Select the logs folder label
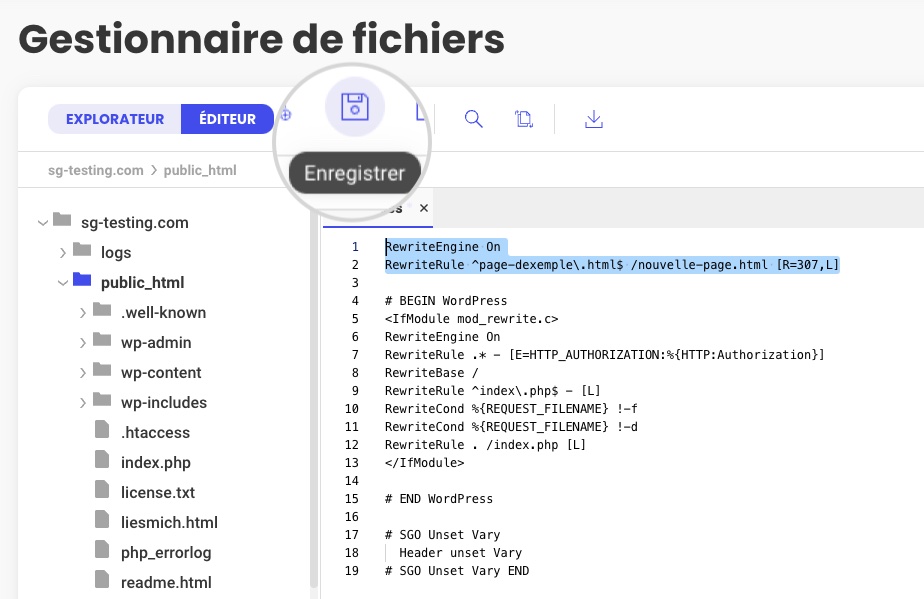Screen dimensions: 924x599 [x=116, y=253]
